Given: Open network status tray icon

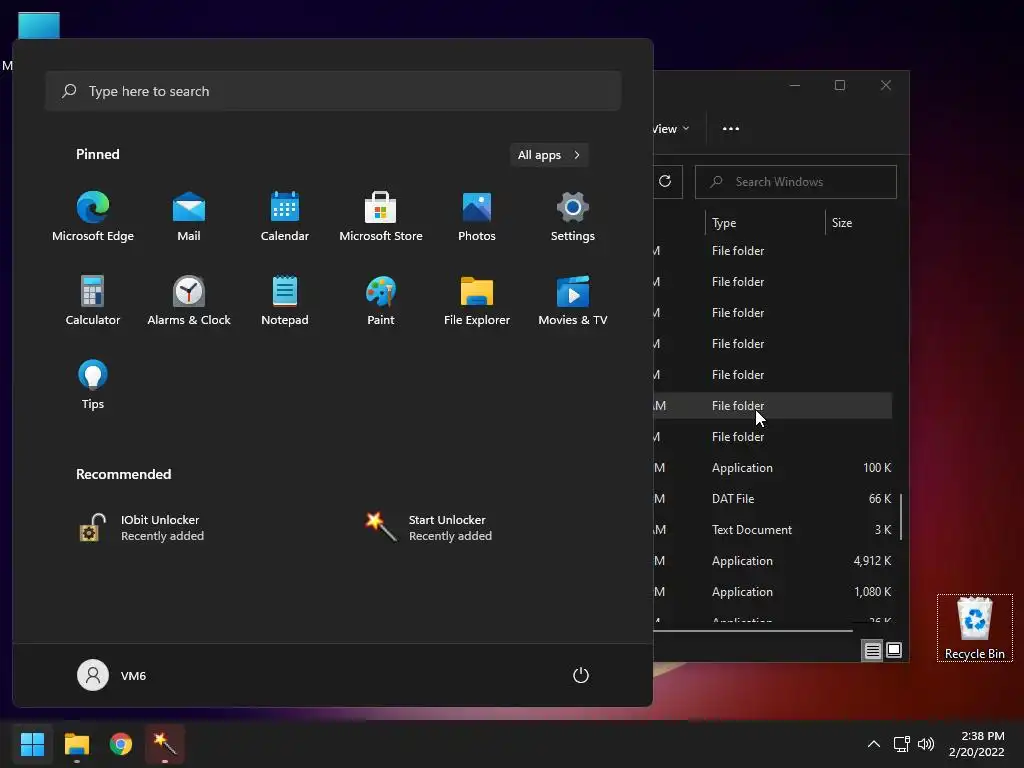Looking at the screenshot, I should 901,744.
